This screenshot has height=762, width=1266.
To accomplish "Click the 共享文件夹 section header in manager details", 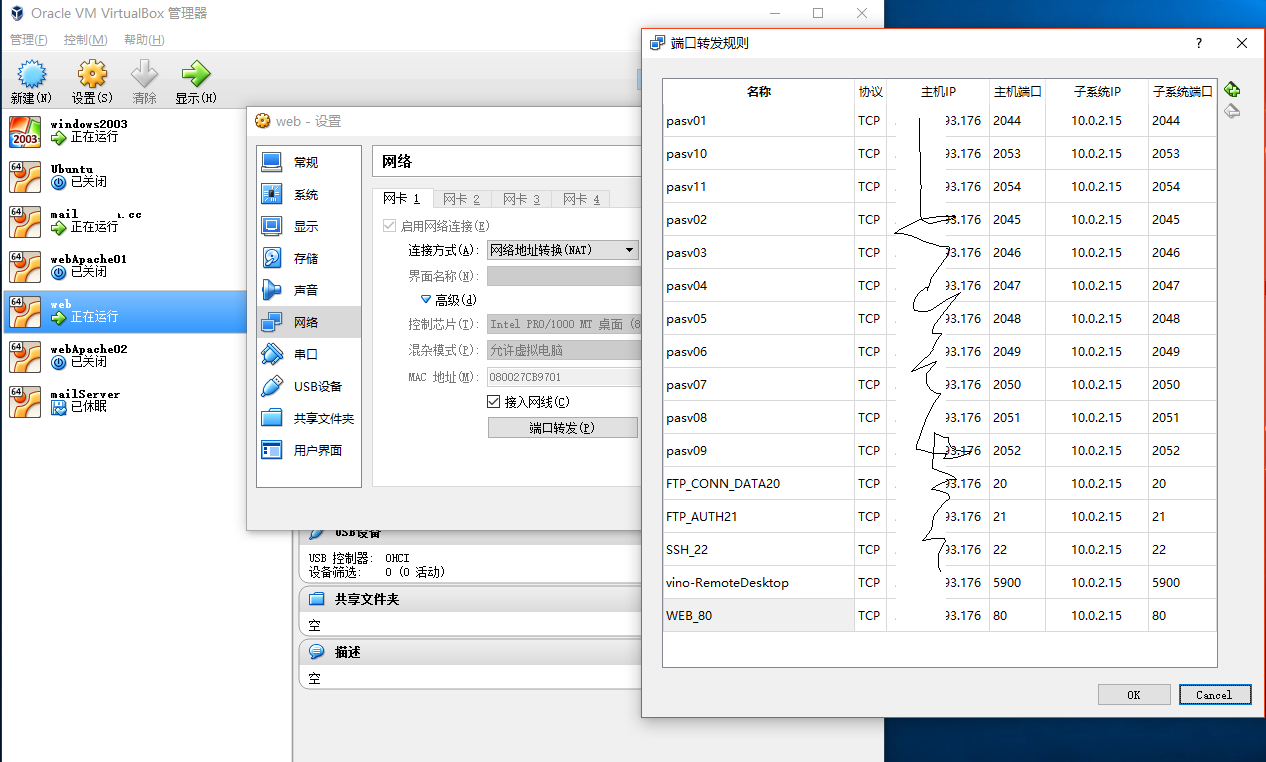I will pyautogui.click(x=470, y=599).
